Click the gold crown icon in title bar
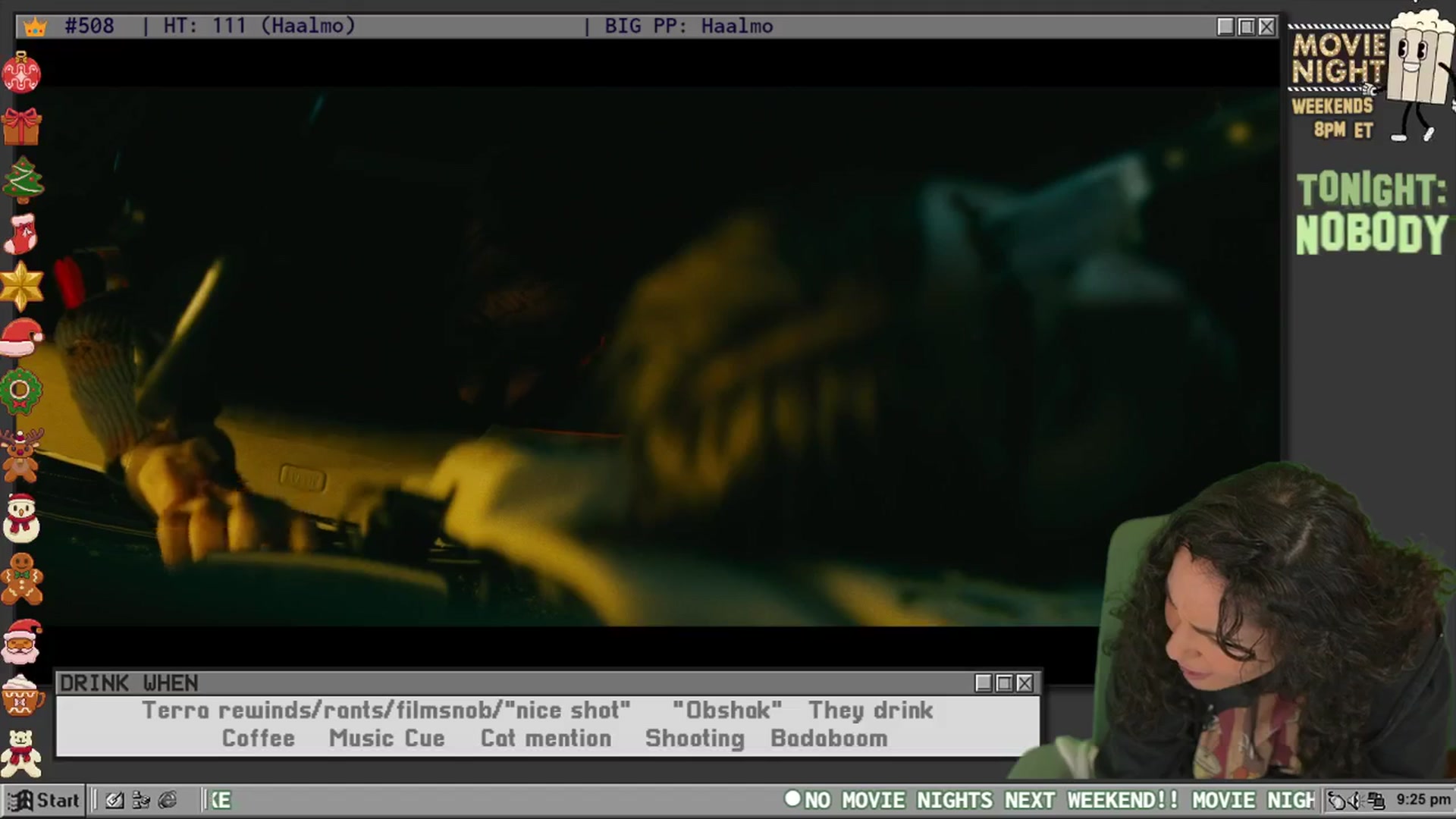This screenshot has width=1456, height=819. [35, 27]
